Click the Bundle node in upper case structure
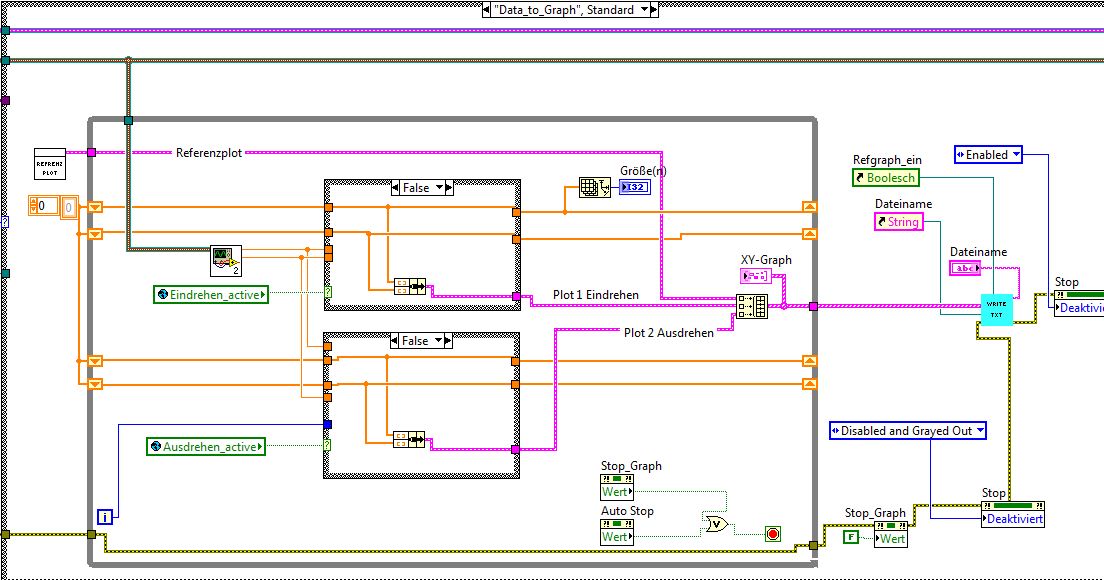This screenshot has height=580, width=1104. click(x=410, y=286)
